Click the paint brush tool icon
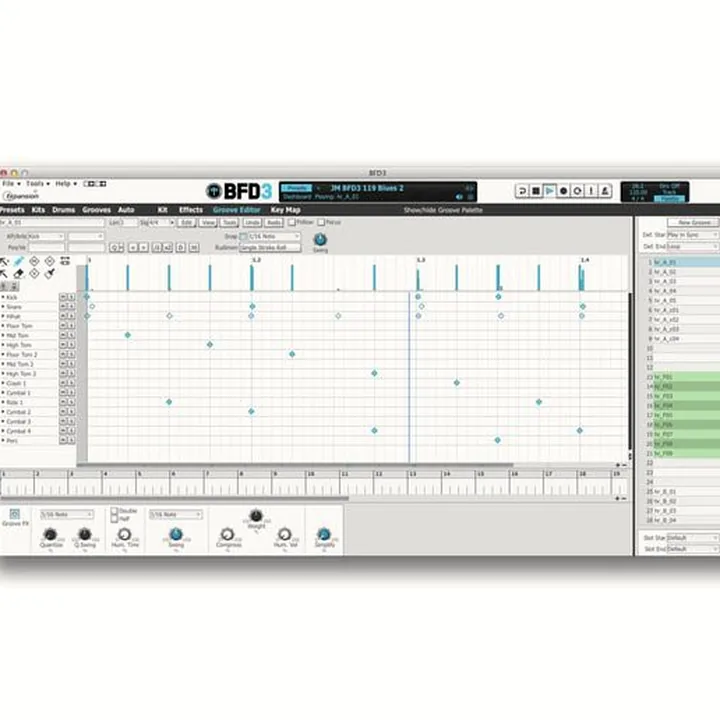This screenshot has height=720, width=720. (x=50, y=274)
